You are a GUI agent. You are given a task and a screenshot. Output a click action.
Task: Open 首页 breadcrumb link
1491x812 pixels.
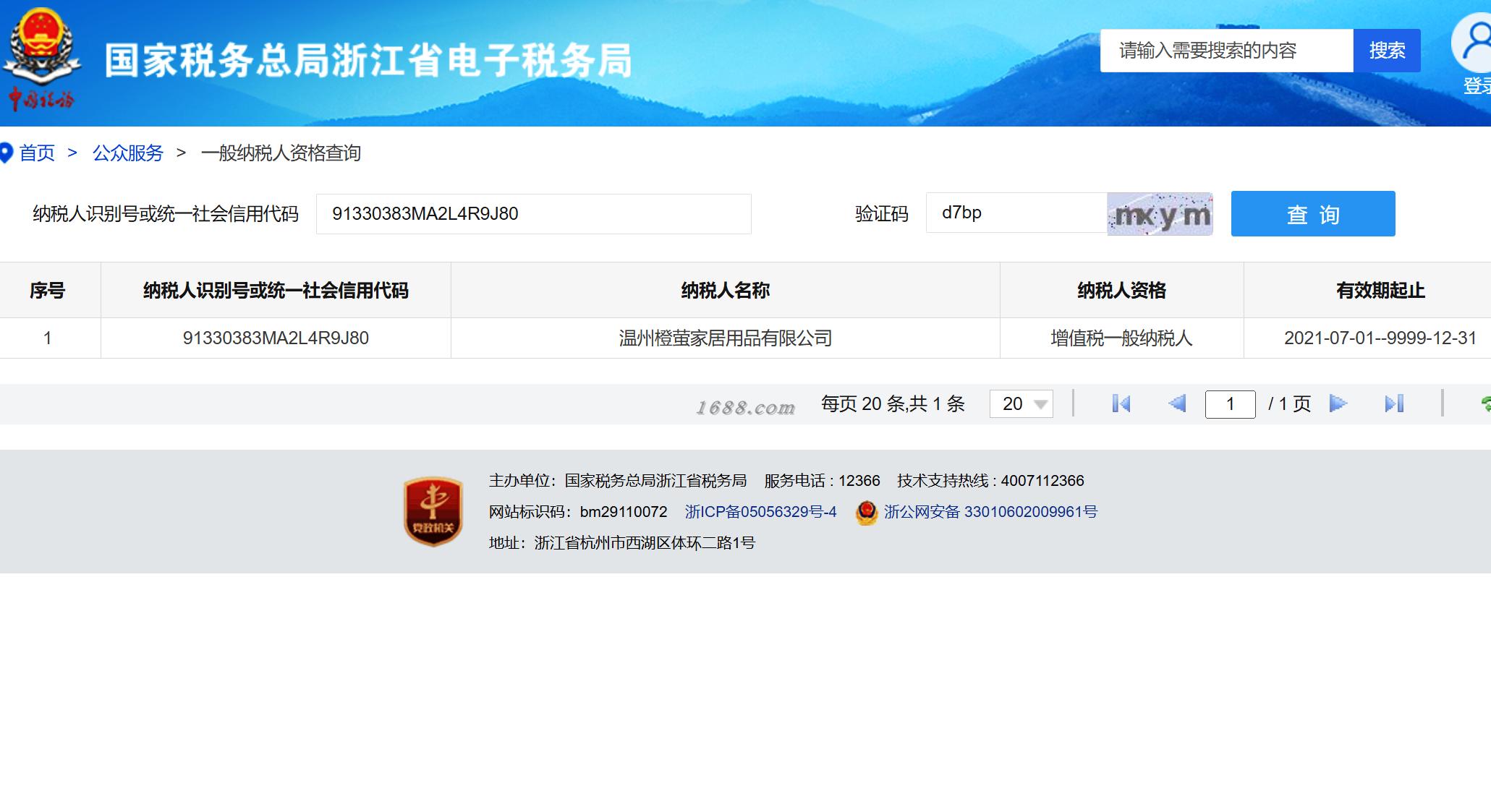(x=37, y=153)
